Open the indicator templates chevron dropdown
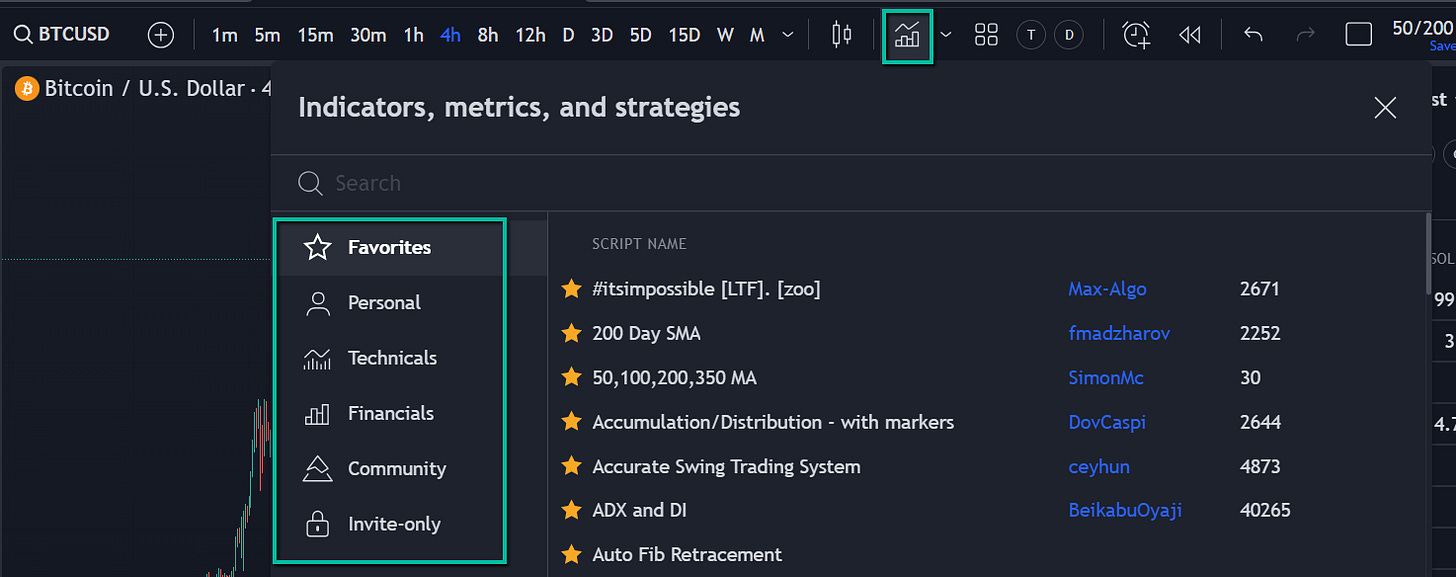The image size is (1456, 577). point(945,34)
